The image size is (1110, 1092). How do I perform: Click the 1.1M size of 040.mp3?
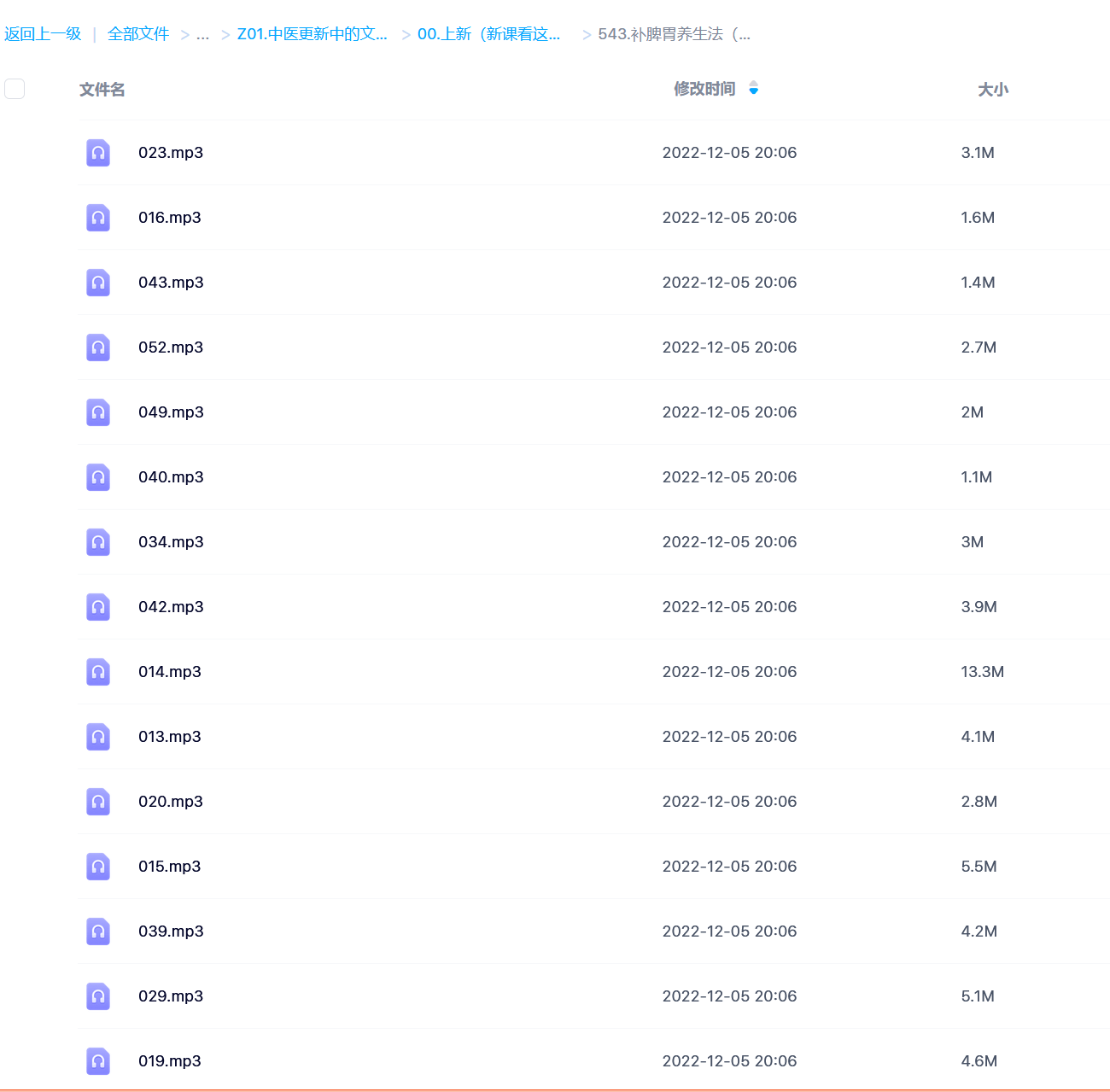(977, 477)
